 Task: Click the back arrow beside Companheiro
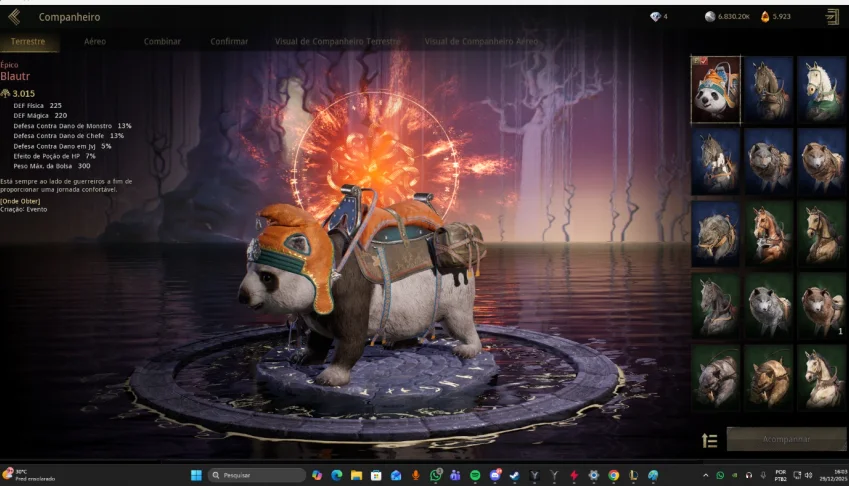coord(14,17)
